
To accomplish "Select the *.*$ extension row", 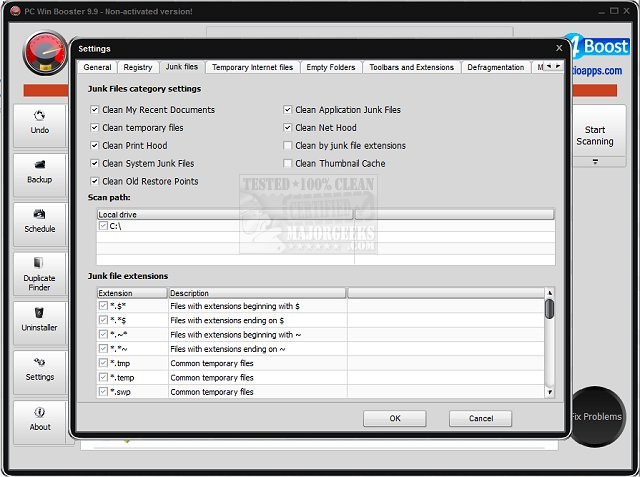I will coord(321,320).
